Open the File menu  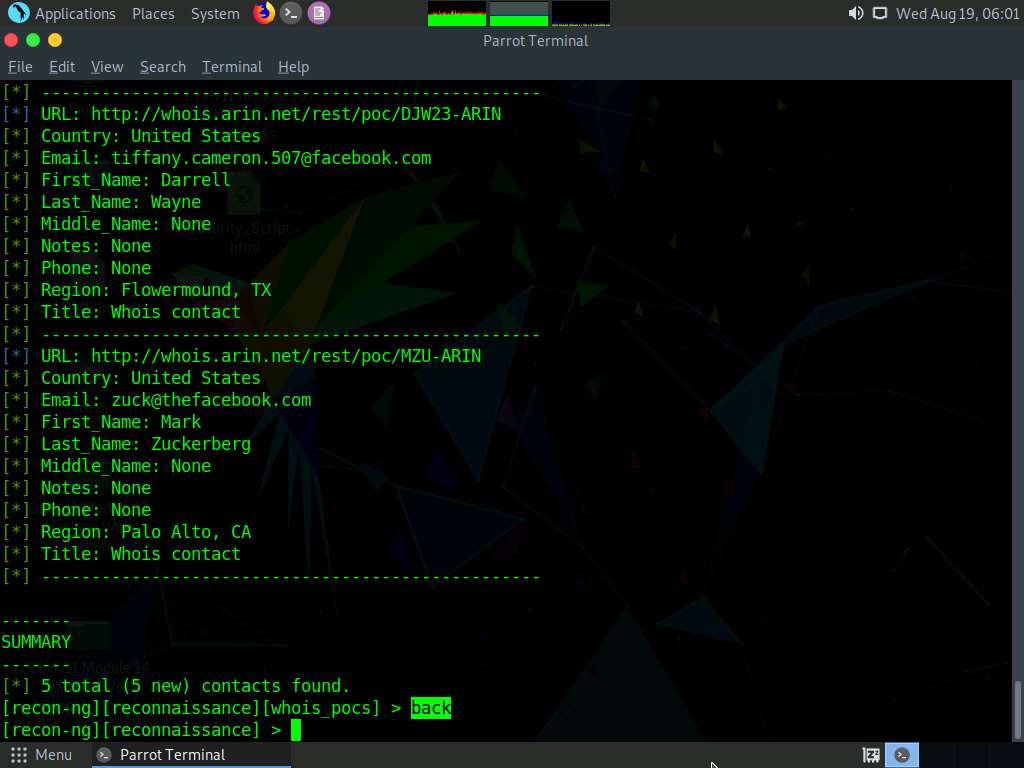(20, 67)
